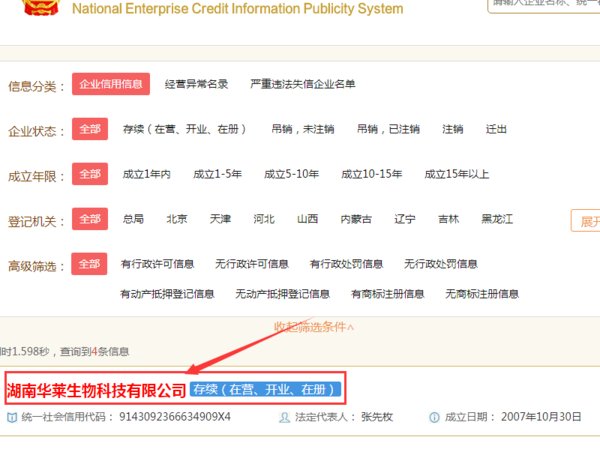Click the credit code book icon
This screenshot has height=449, width=600.
(x=12, y=418)
